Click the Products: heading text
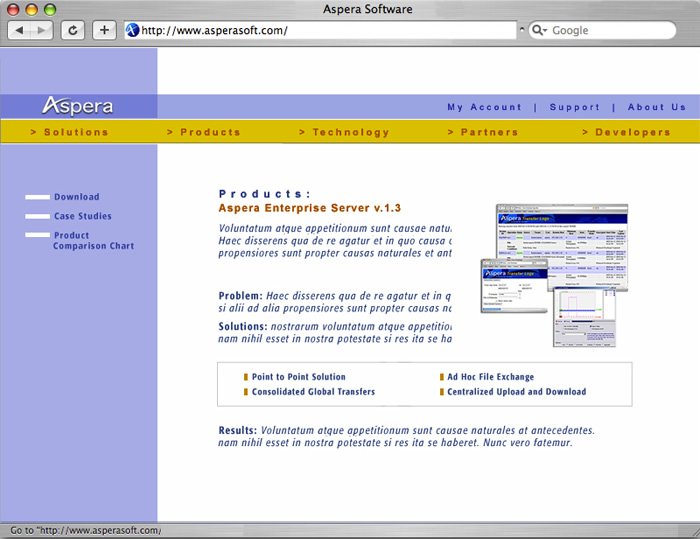This screenshot has width=700, height=539. pos(264,194)
